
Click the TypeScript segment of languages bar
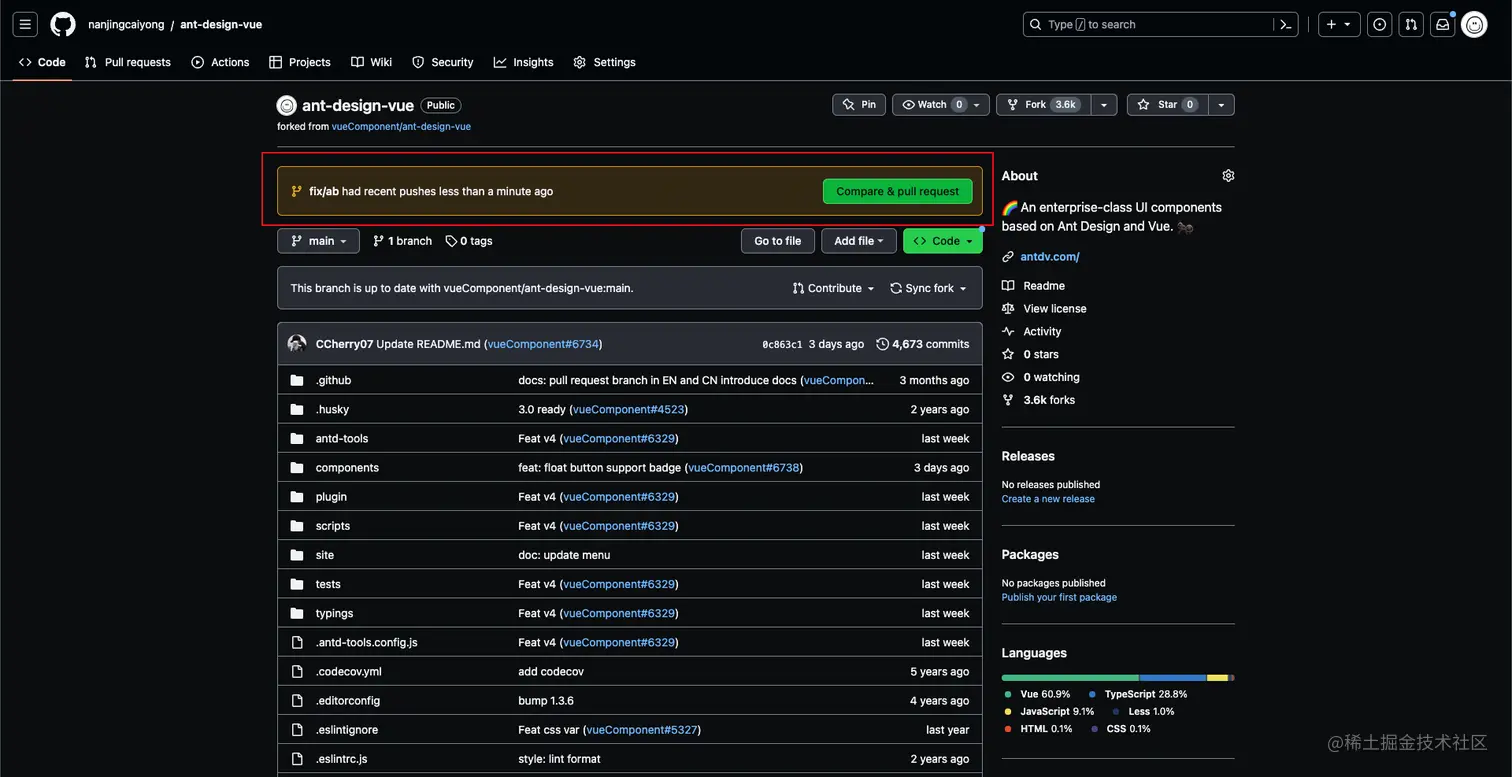coord(1173,678)
